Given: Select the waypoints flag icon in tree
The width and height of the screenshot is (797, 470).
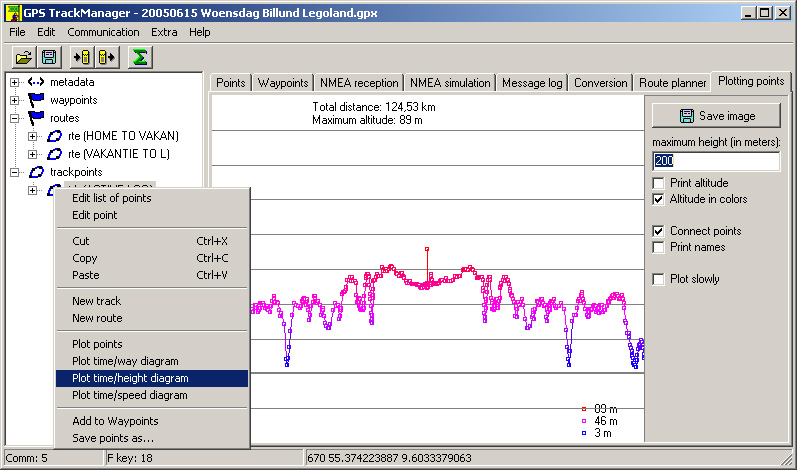Looking at the screenshot, I should point(36,100).
